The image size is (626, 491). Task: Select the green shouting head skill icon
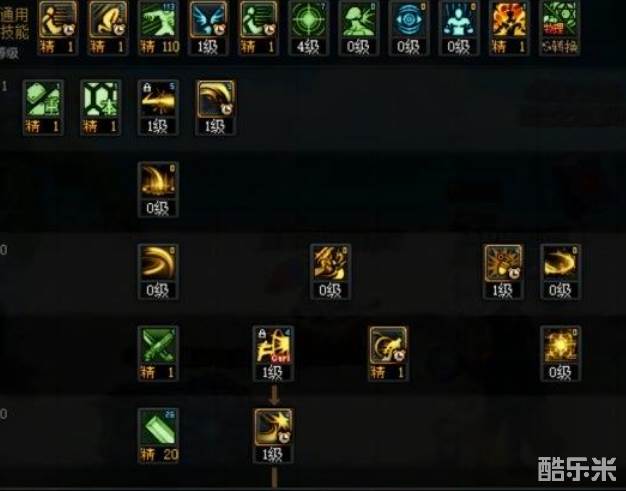point(359,20)
